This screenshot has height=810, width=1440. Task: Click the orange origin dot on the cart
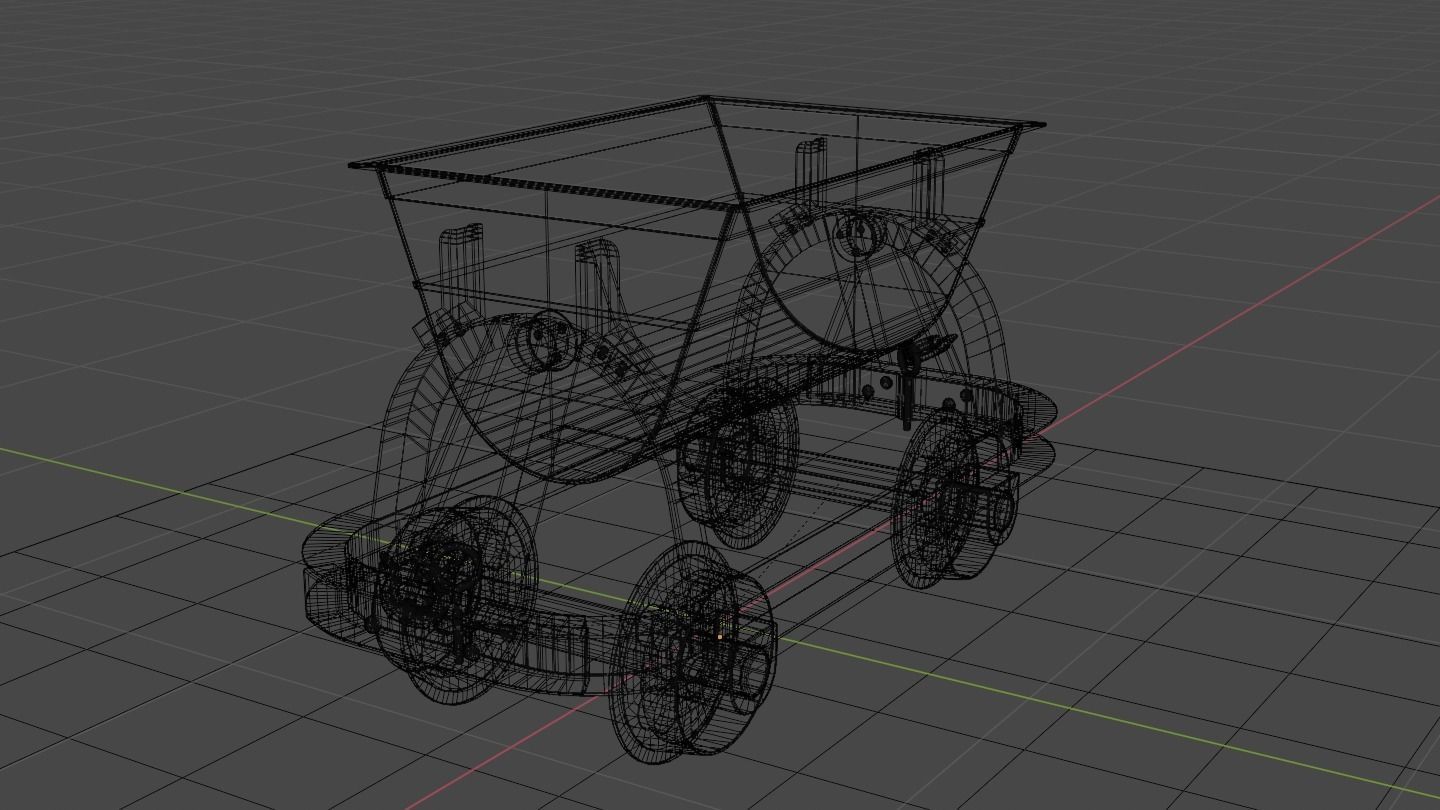point(720,635)
